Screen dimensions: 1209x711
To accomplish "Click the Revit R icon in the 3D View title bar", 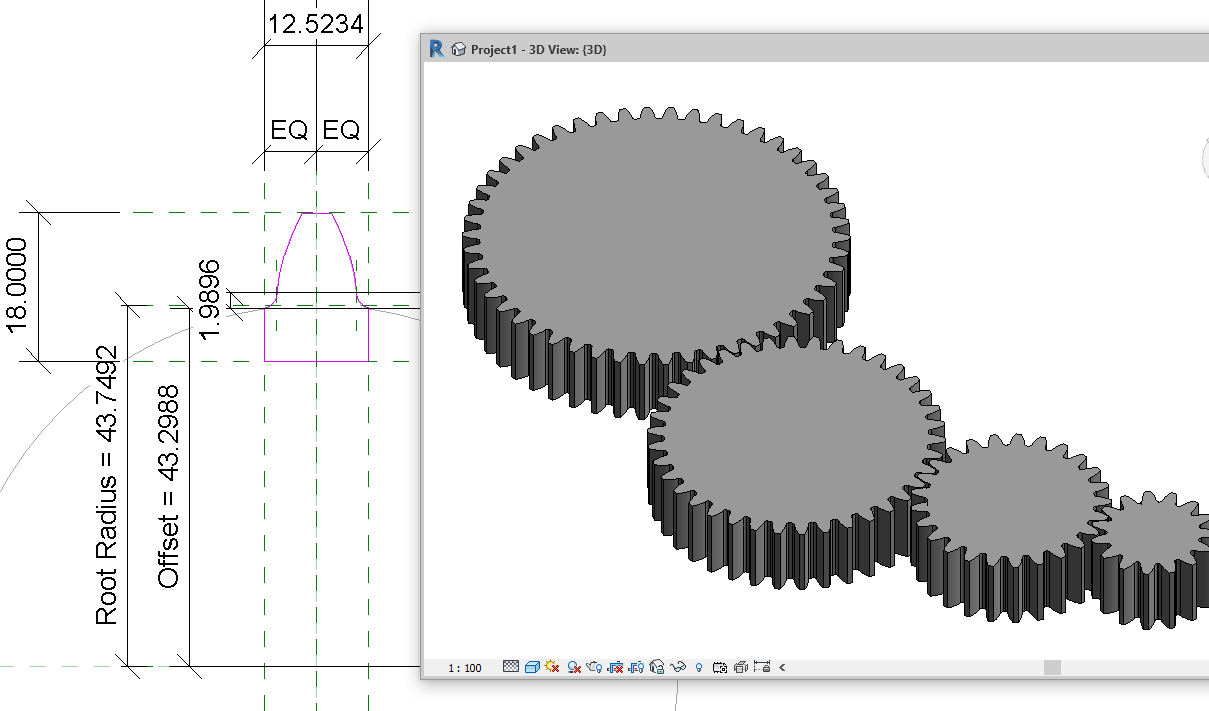I will [436, 49].
